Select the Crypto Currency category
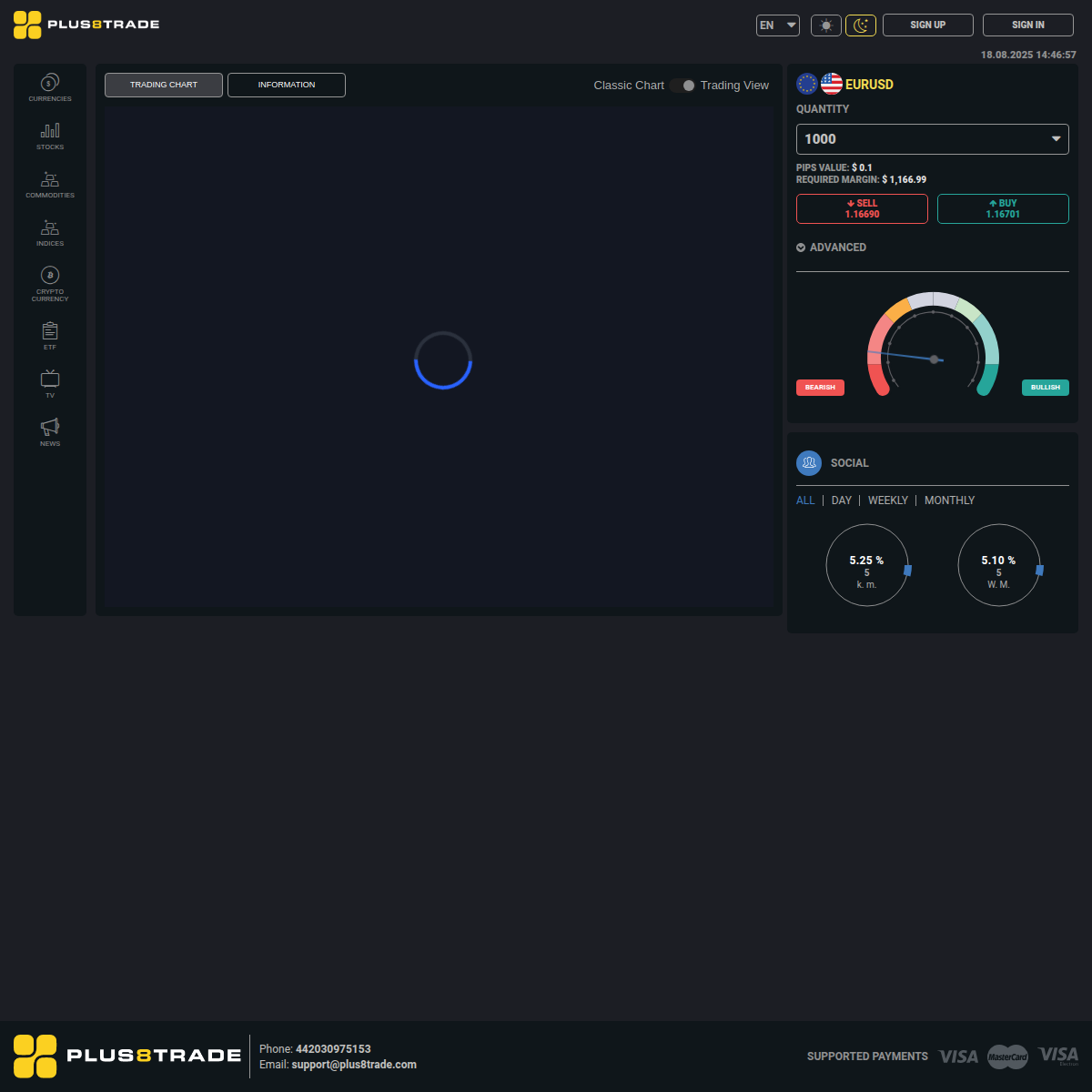The image size is (1092, 1092). pos(49,282)
